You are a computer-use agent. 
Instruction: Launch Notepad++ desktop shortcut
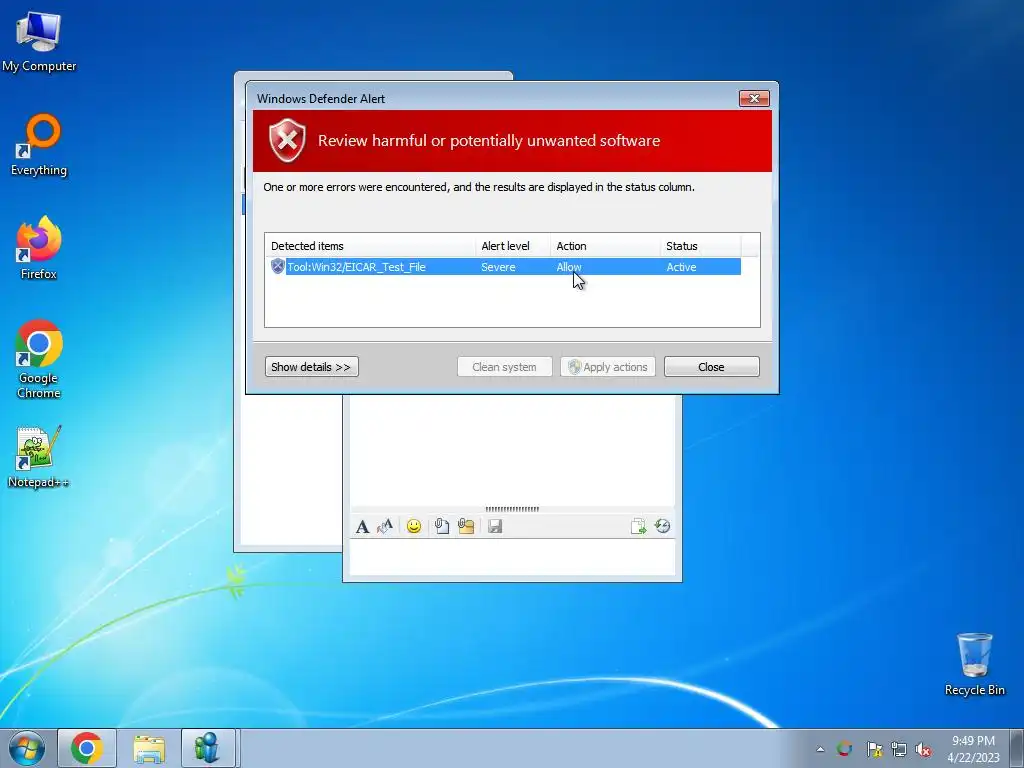(x=39, y=456)
